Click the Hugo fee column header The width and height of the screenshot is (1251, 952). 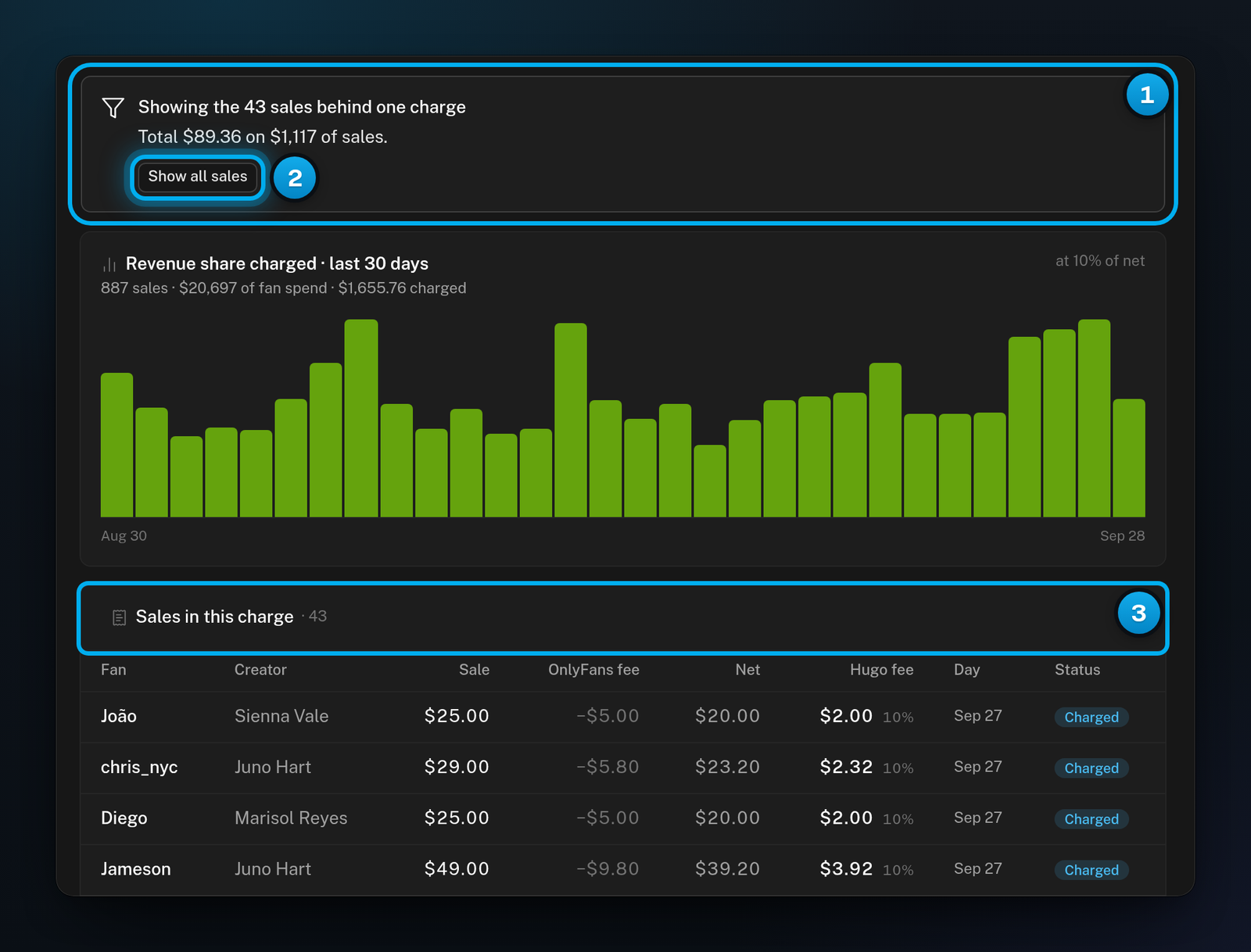pos(881,670)
